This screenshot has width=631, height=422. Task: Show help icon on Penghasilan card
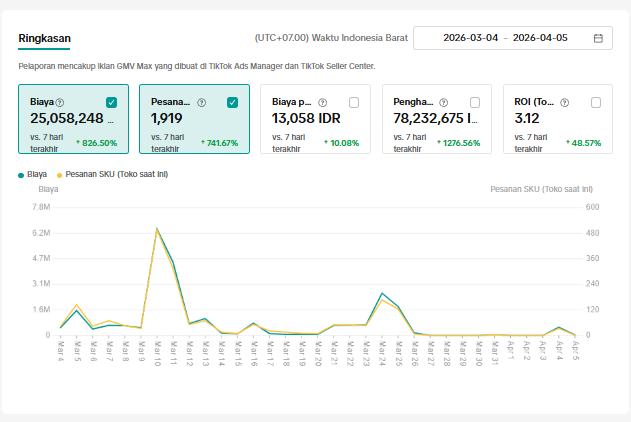coord(443,103)
